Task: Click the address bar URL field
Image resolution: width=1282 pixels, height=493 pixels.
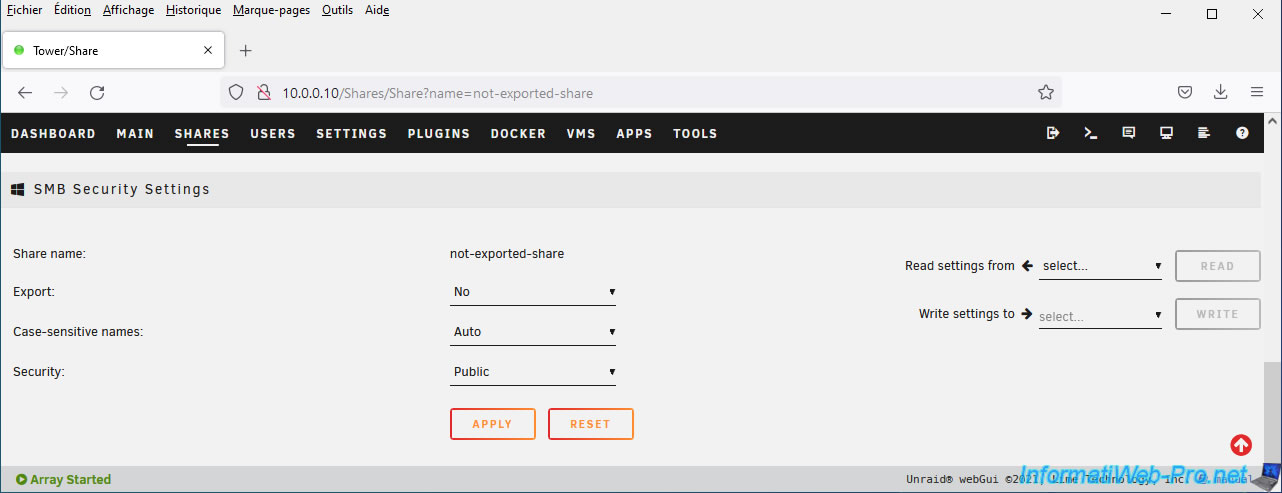Action: pyautogui.click(x=640, y=93)
